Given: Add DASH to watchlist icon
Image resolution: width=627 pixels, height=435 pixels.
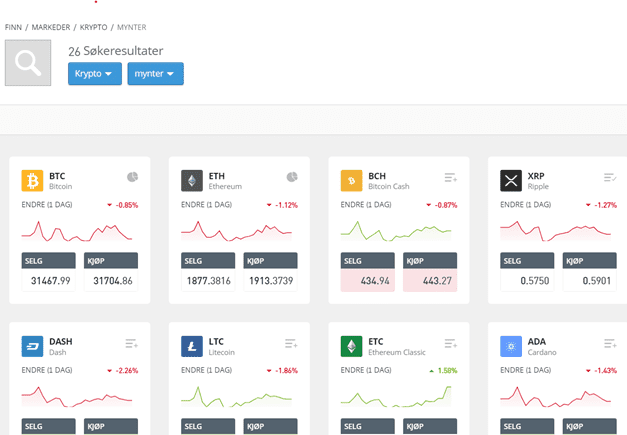Looking at the screenshot, I should pos(132,343).
